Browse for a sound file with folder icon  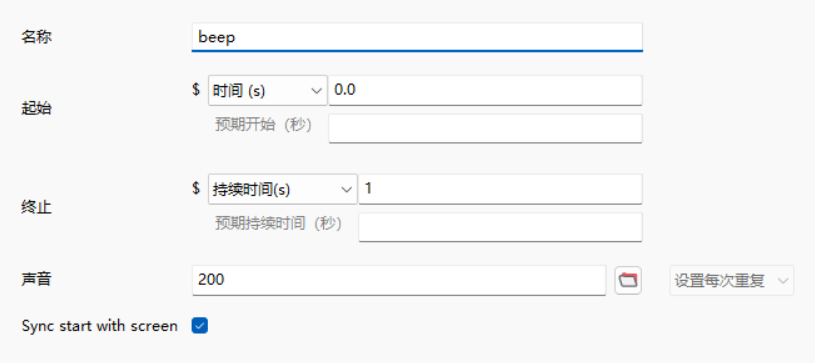(628, 281)
